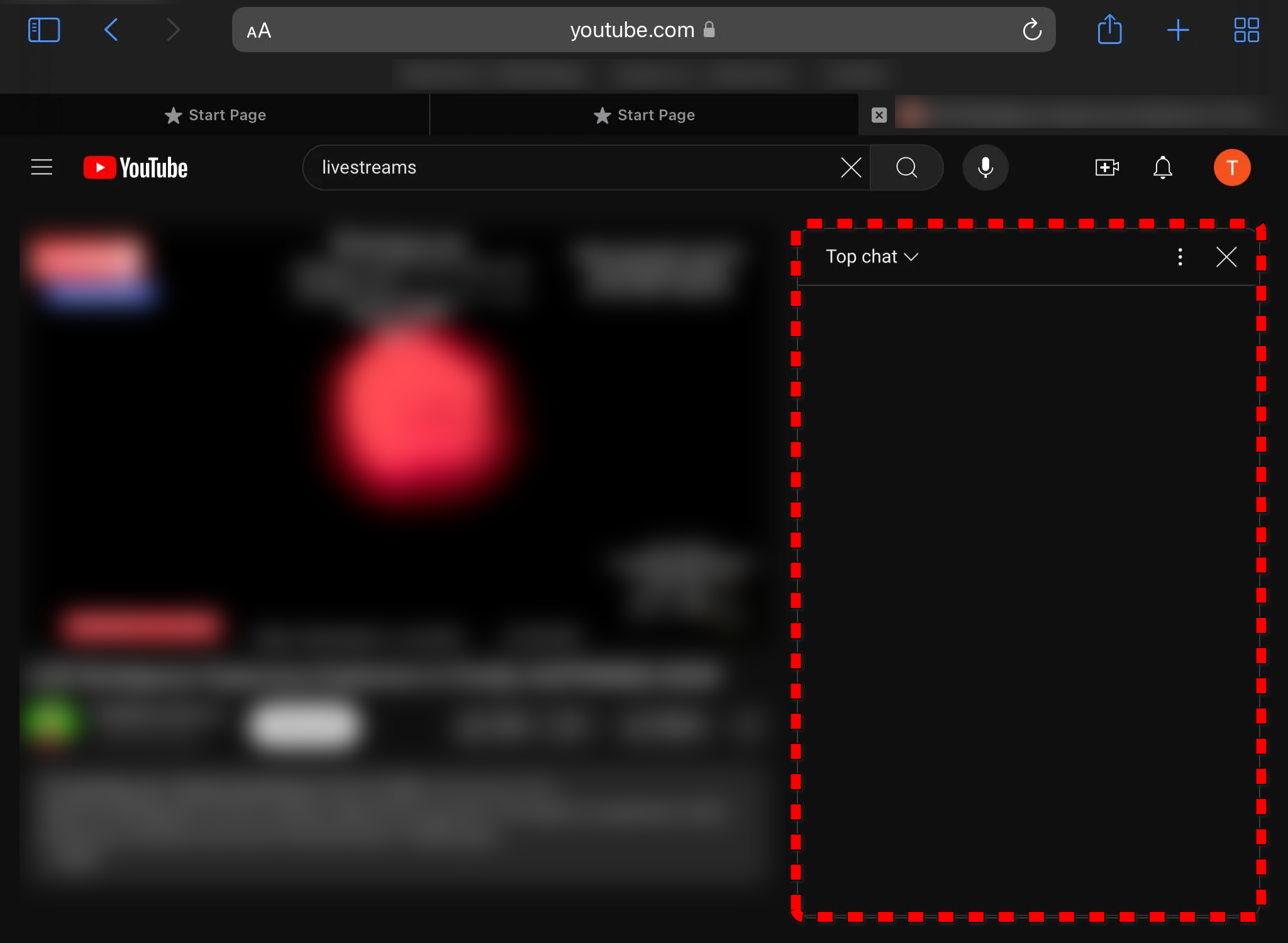Open the YouTube hamburger menu
This screenshot has width=1288, height=943.
click(41, 167)
